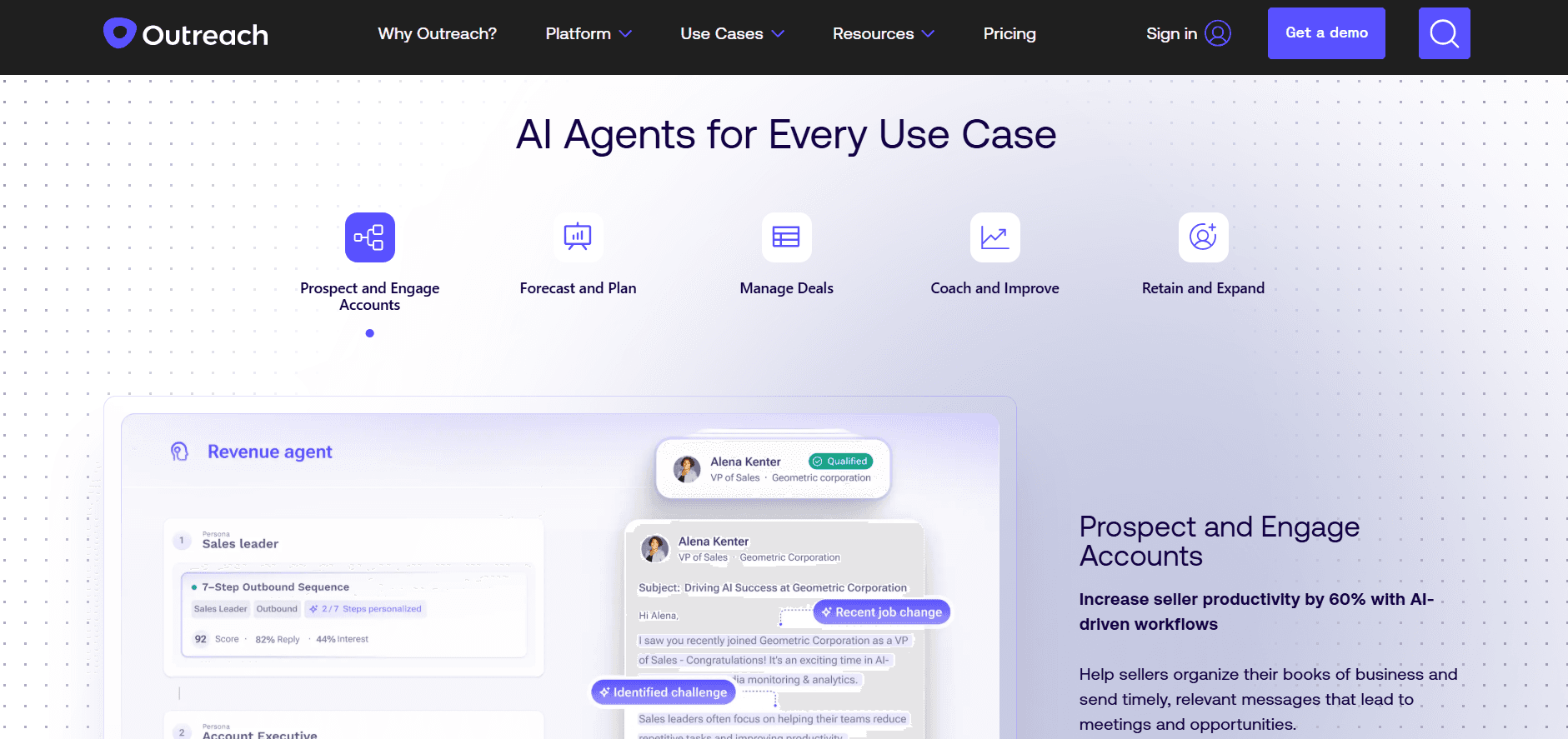This screenshot has width=1568, height=739.
Task: Click the step 2 number badge
Action: tap(182, 732)
